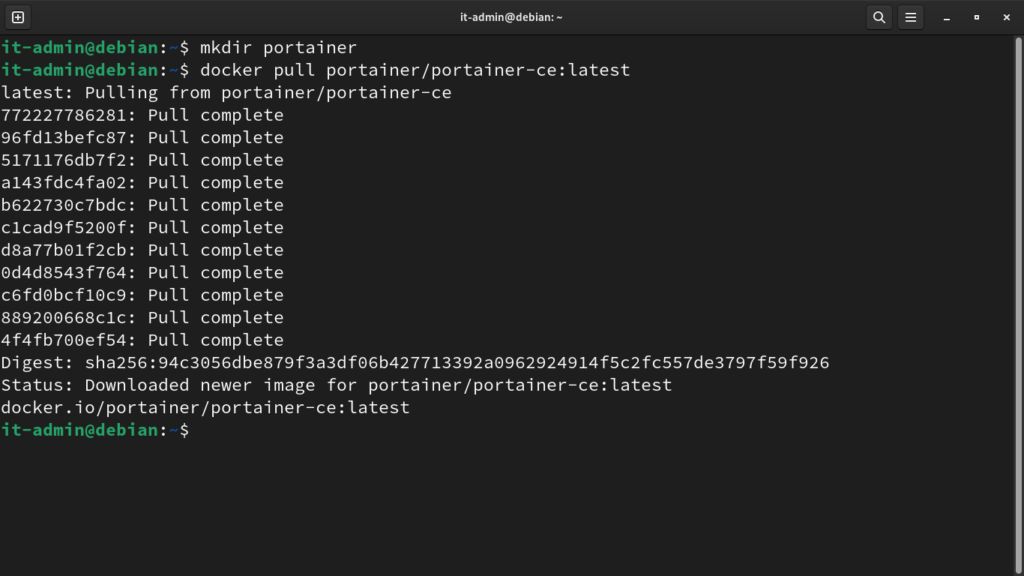Minimize the terminal window
The height and width of the screenshot is (576, 1024).
(x=946, y=18)
